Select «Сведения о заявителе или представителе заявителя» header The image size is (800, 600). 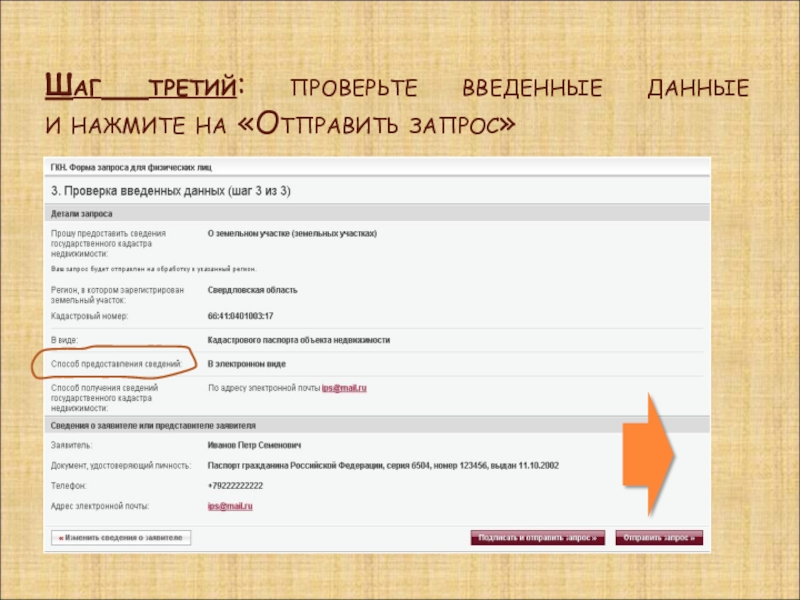click(x=153, y=425)
